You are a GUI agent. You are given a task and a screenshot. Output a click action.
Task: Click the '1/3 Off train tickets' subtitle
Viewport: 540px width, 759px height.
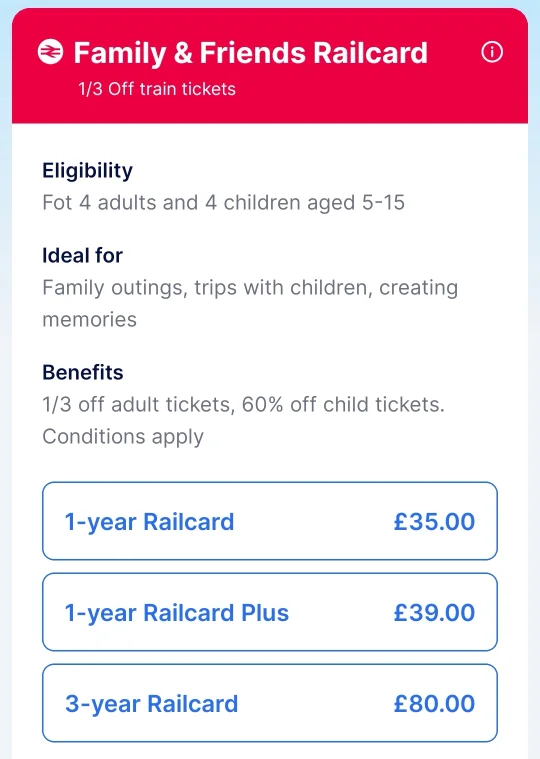[x=157, y=89]
